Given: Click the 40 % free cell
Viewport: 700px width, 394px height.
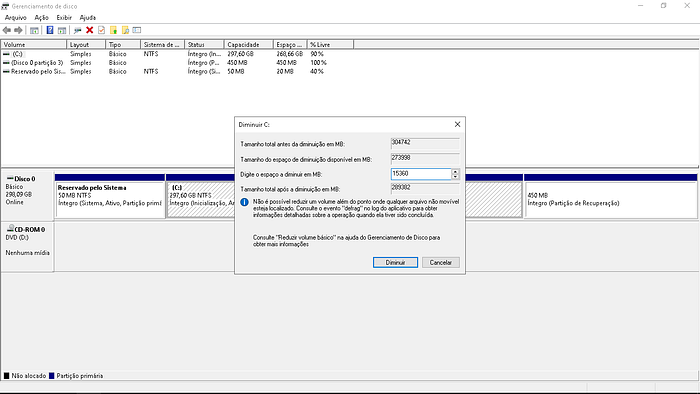Looking at the screenshot, I should point(317,71).
